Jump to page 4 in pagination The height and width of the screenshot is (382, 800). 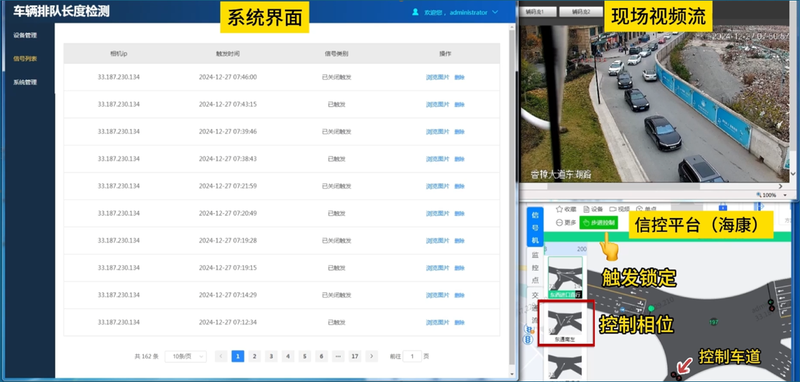coord(288,356)
